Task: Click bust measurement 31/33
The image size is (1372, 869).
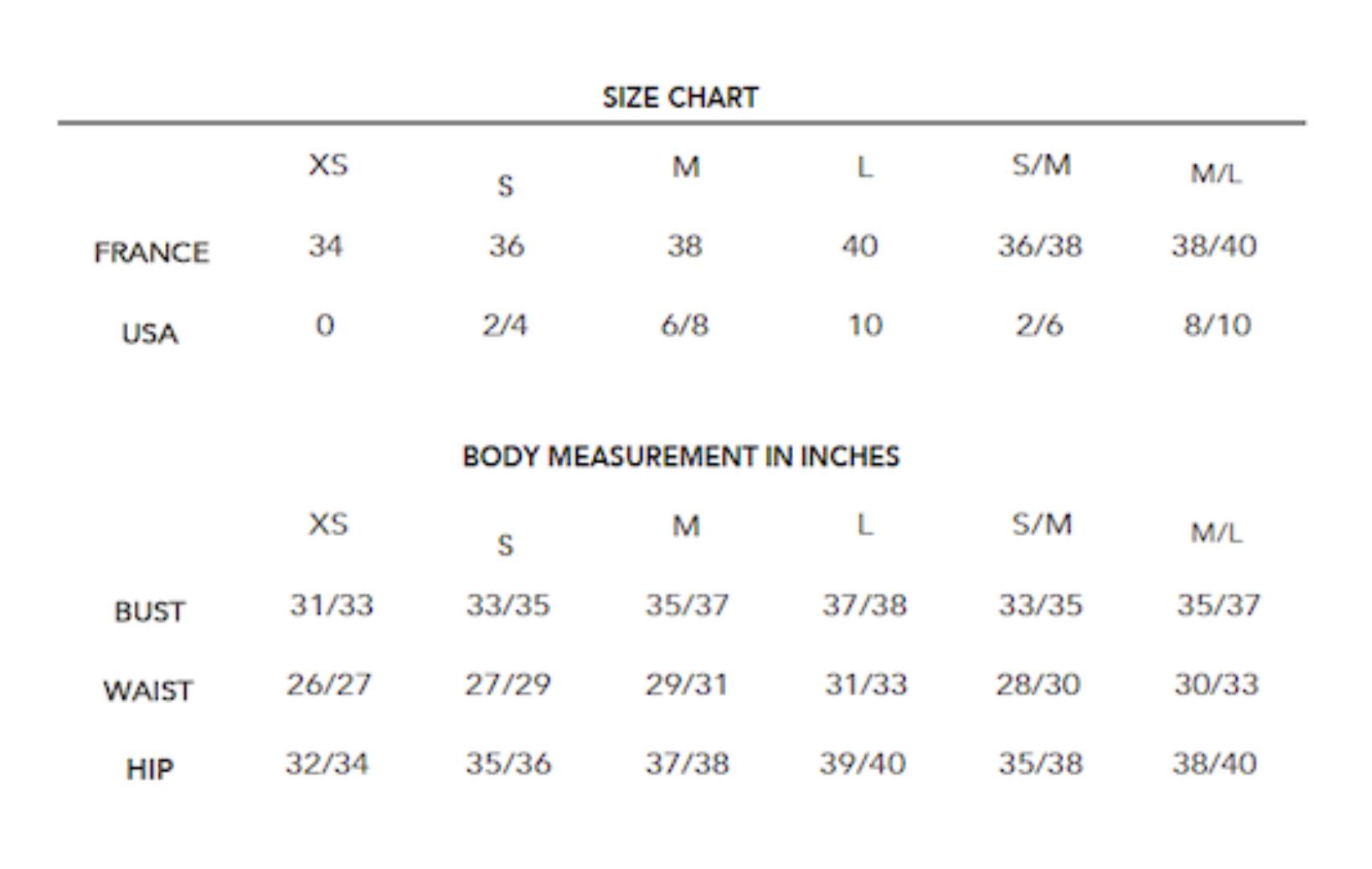Action: click(x=331, y=604)
